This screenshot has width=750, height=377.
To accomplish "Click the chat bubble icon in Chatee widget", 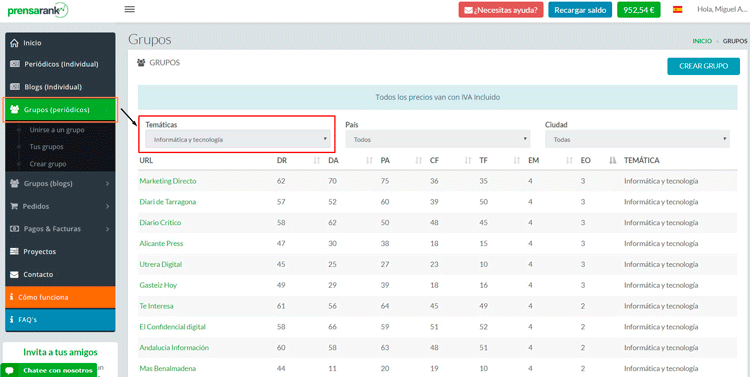I will (10, 370).
